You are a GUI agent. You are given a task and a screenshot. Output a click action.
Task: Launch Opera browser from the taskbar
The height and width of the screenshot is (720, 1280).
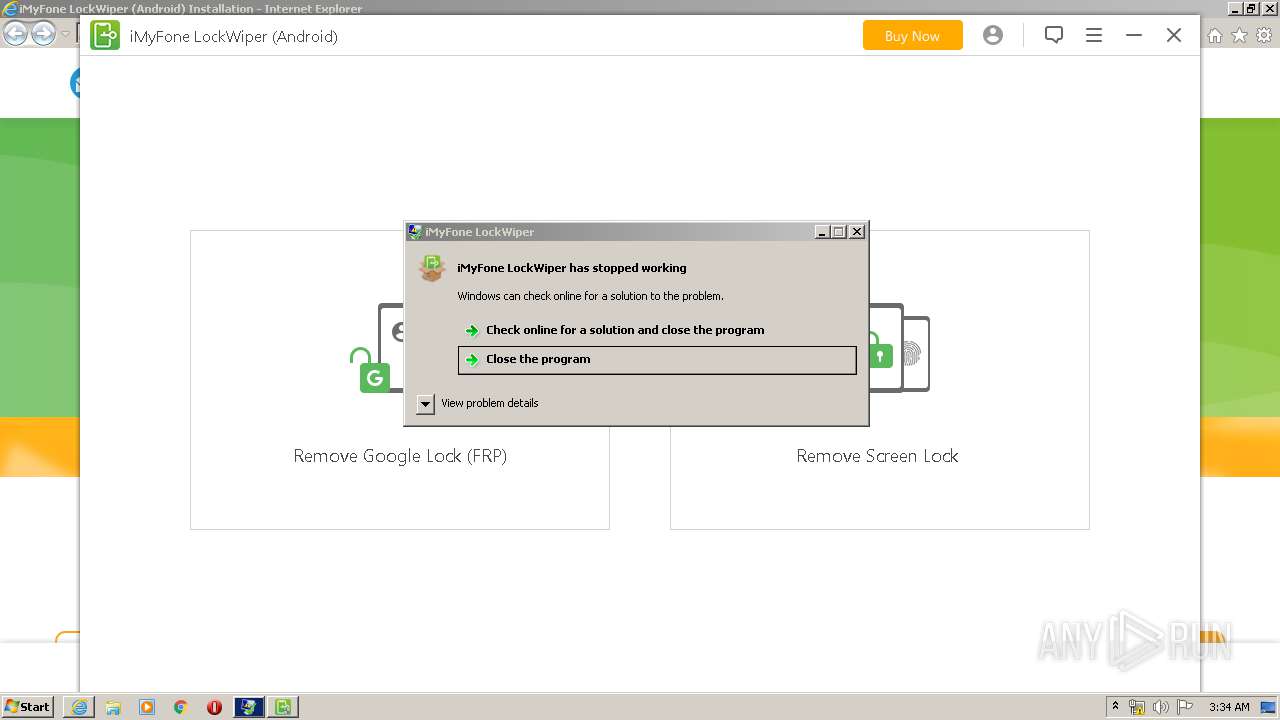click(x=214, y=707)
